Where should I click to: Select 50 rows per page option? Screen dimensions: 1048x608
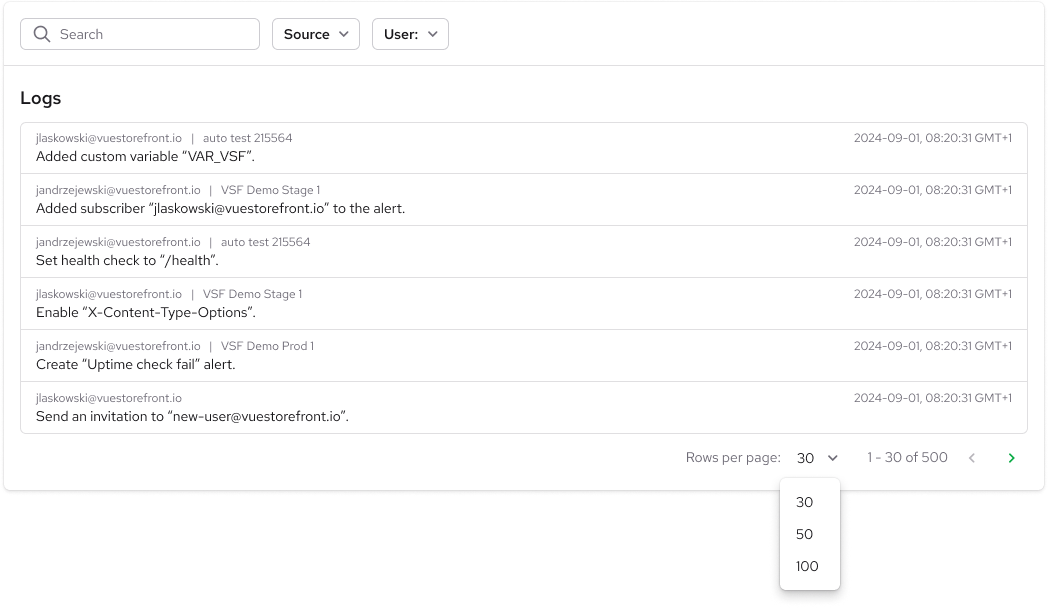[805, 534]
